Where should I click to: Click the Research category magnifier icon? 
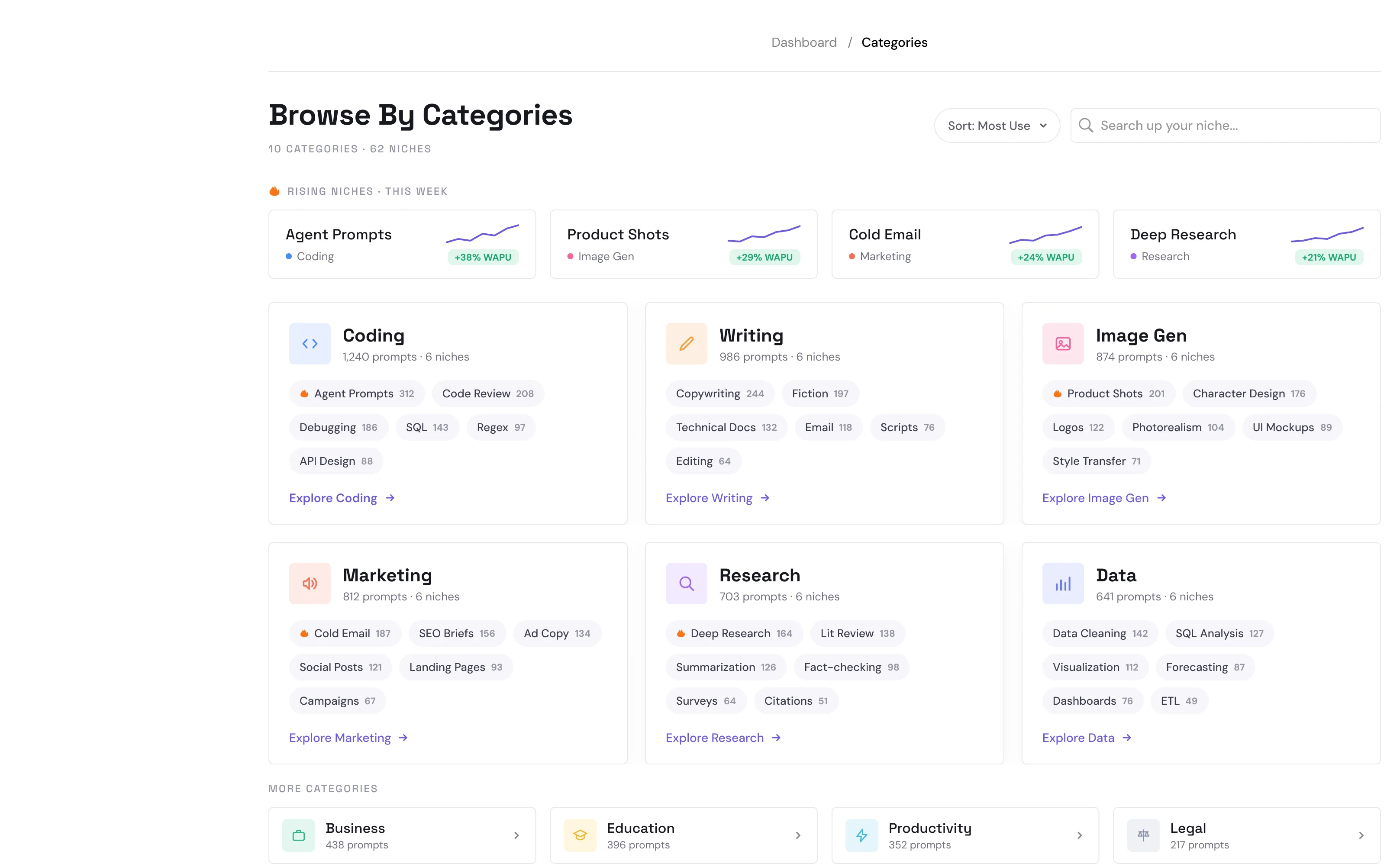[686, 584]
